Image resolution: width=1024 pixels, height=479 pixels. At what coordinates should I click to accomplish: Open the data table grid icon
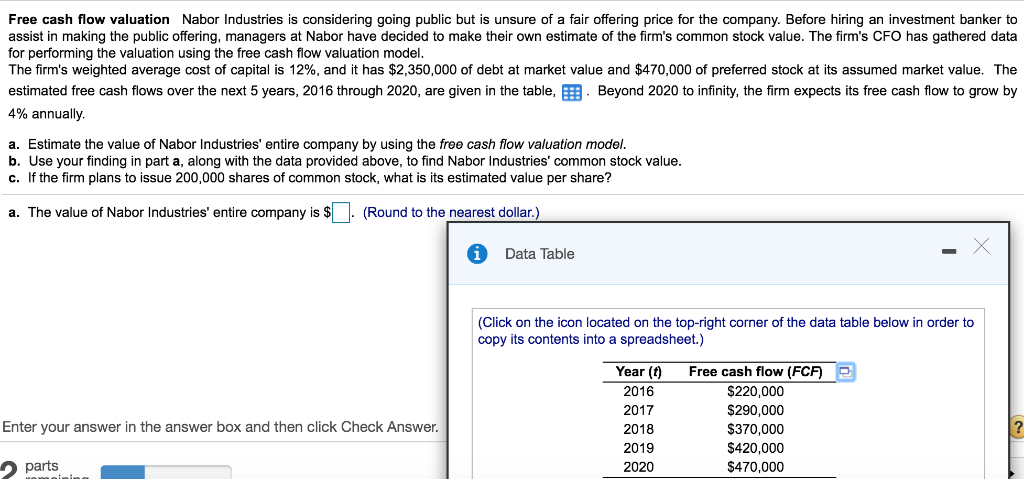tap(571, 93)
